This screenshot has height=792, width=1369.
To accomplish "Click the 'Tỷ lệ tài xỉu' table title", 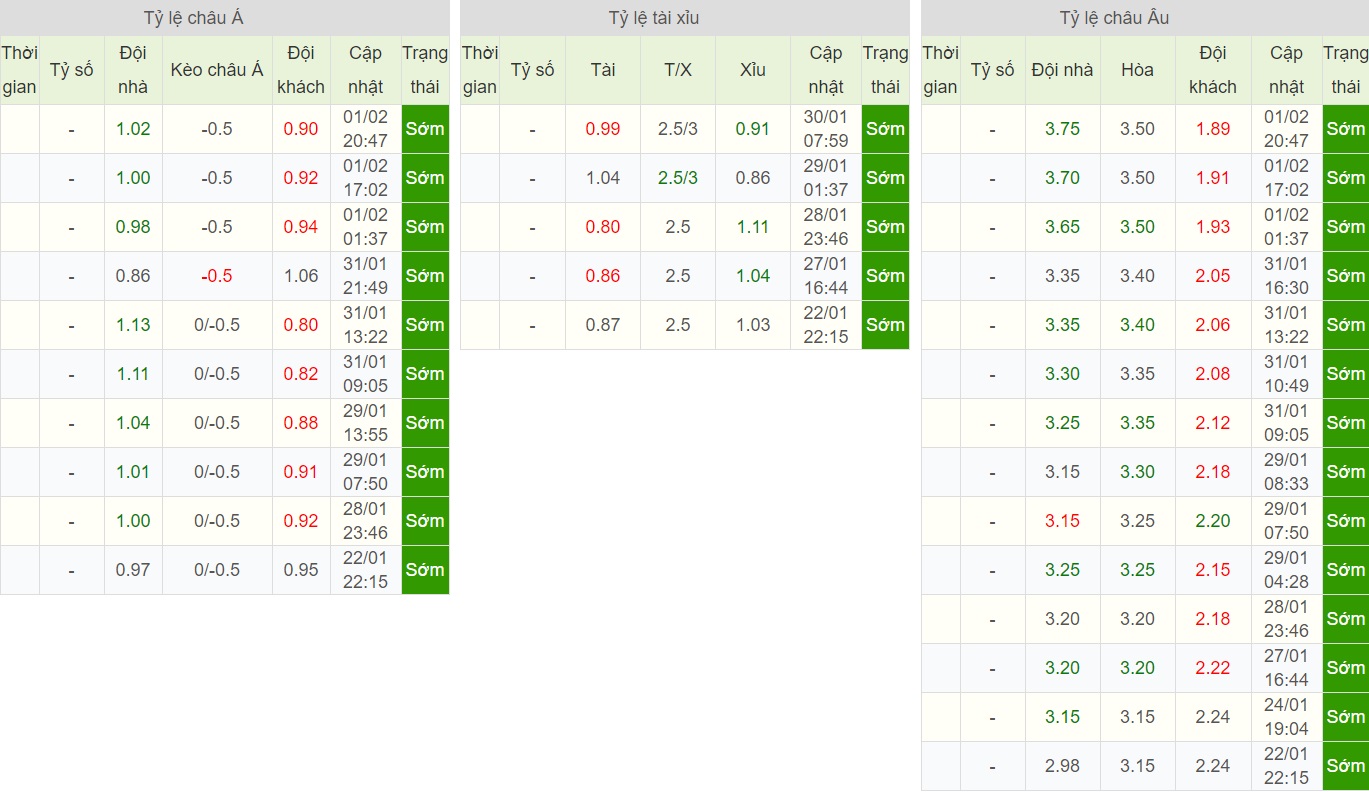I will pos(655,18).
